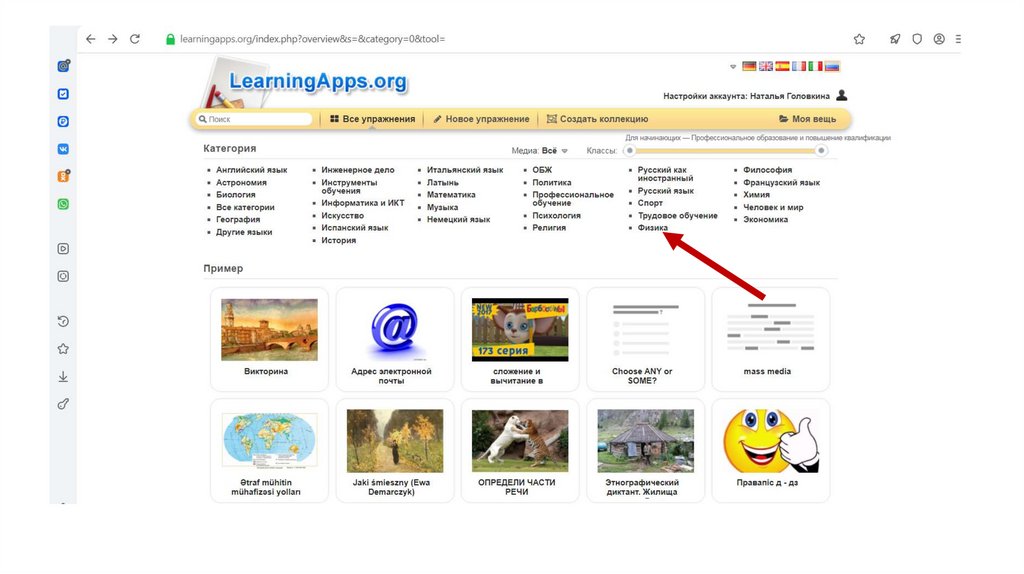Open the WhatsApp sidebar icon

(x=63, y=204)
